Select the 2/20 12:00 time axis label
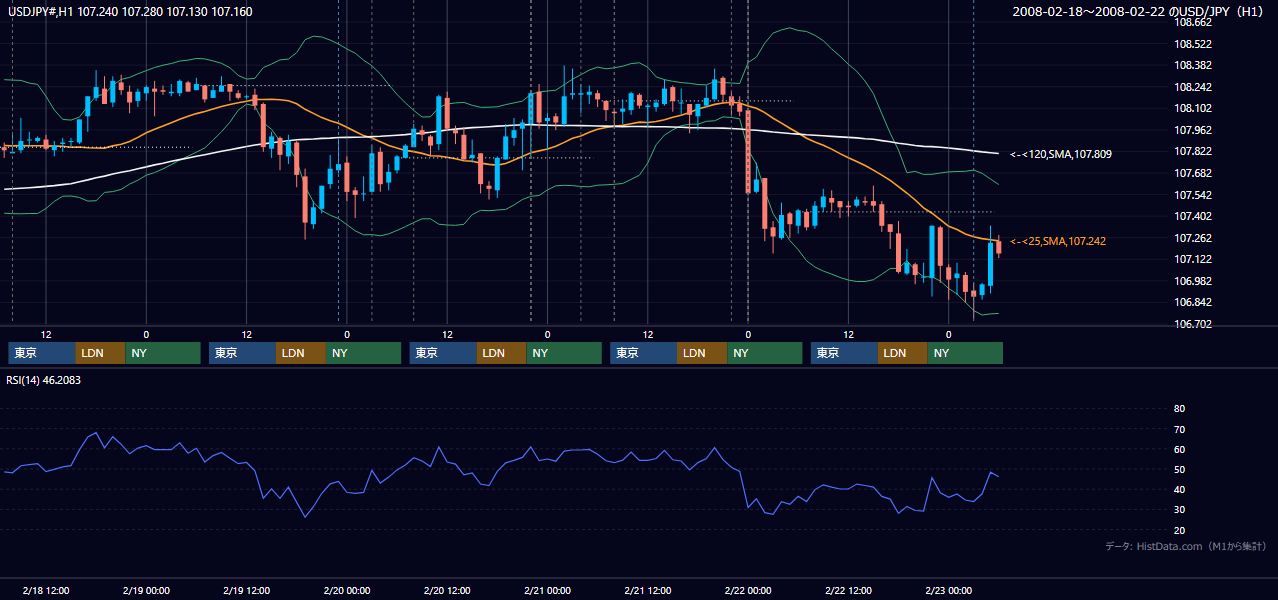 [447, 591]
